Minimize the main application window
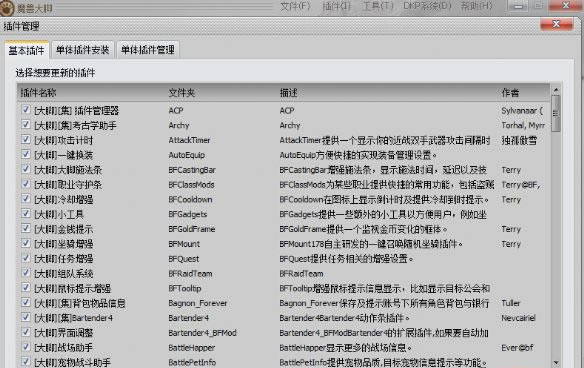 pos(518,6)
